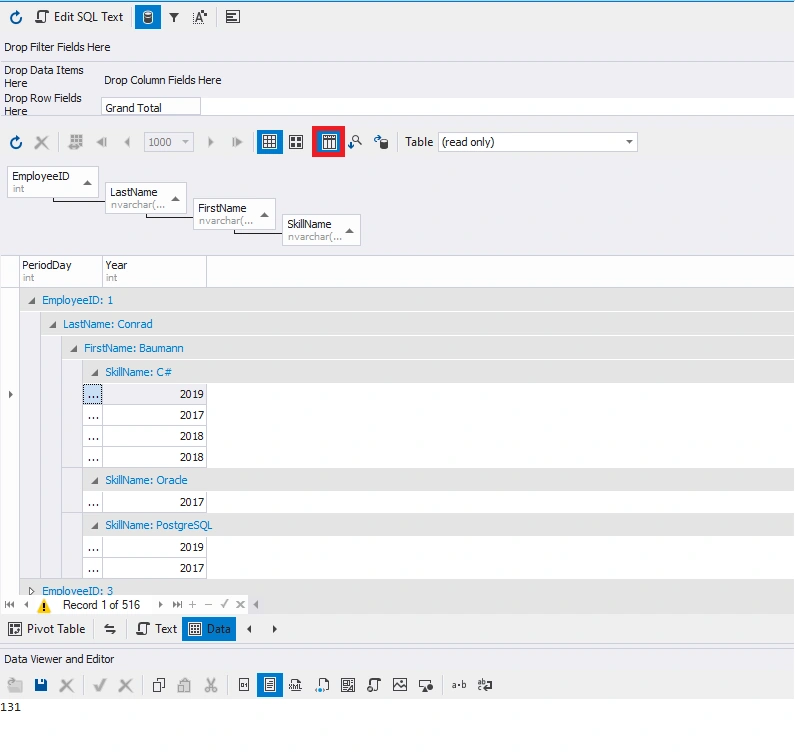Switch to card view mode
The image size is (795, 754).
click(x=296, y=142)
